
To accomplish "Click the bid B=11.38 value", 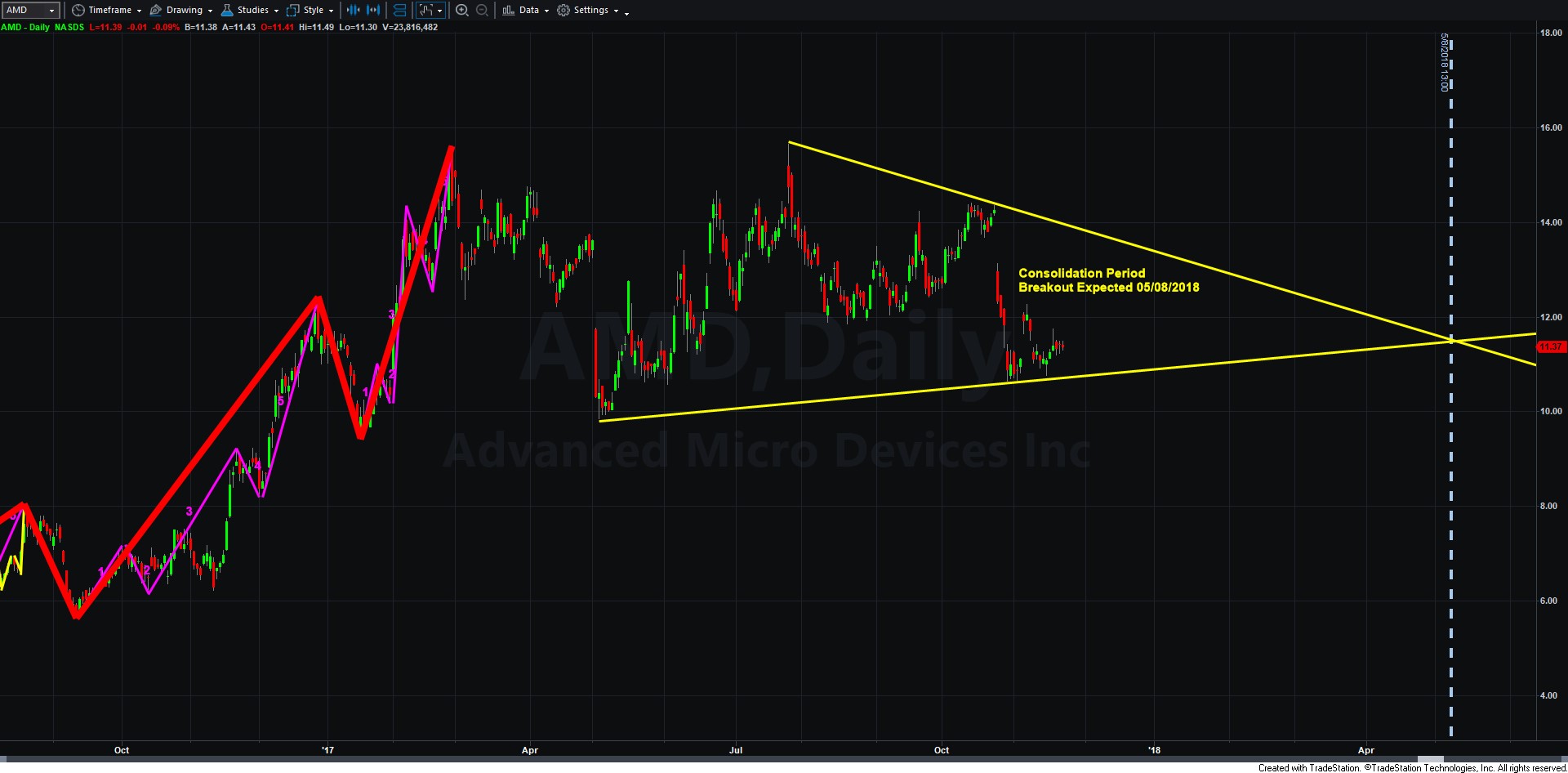I will click(201, 27).
